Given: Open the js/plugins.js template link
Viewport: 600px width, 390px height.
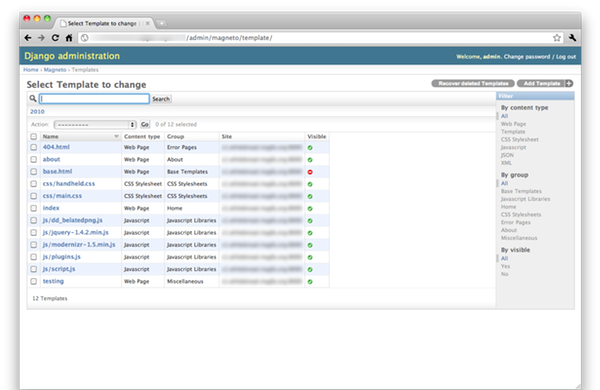Looking at the screenshot, I should coord(61,257).
